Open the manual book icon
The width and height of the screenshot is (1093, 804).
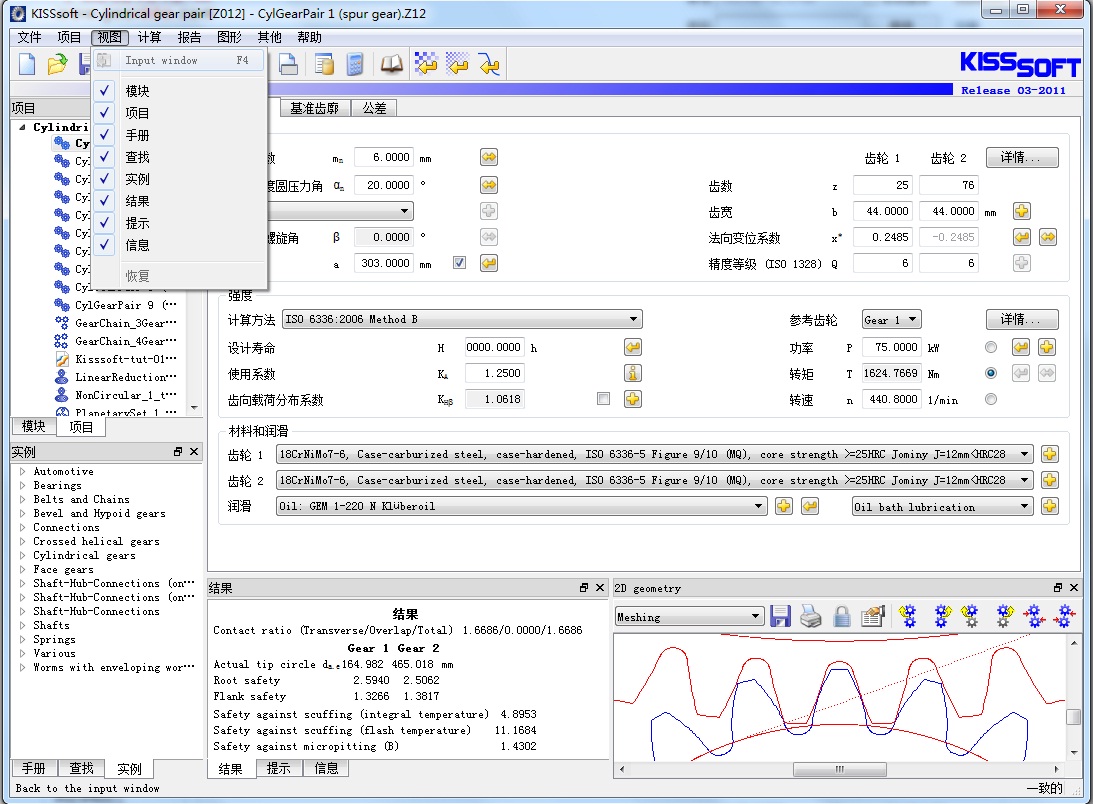click(391, 64)
